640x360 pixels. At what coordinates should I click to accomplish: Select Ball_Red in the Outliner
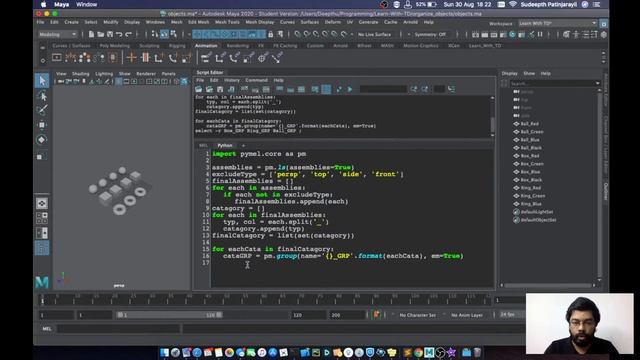[529, 124]
